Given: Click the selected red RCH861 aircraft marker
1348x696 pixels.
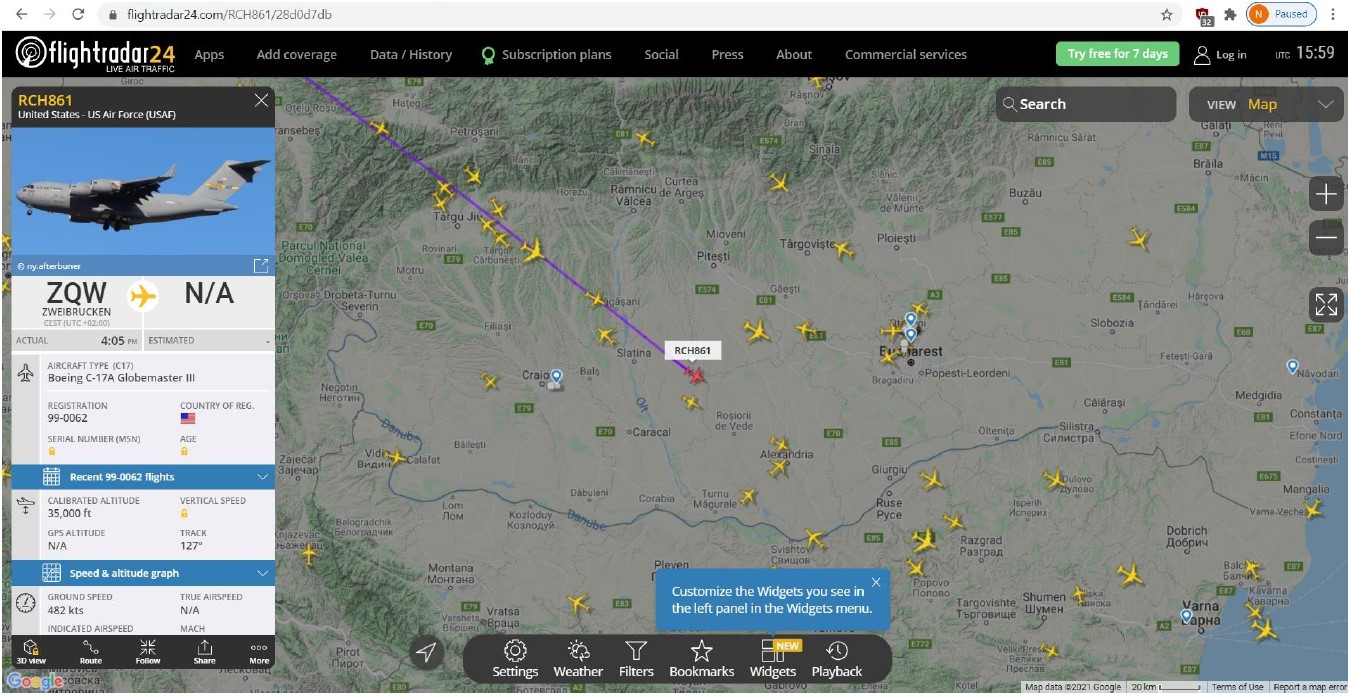Looking at the screenshot, I should click(695, 374).
